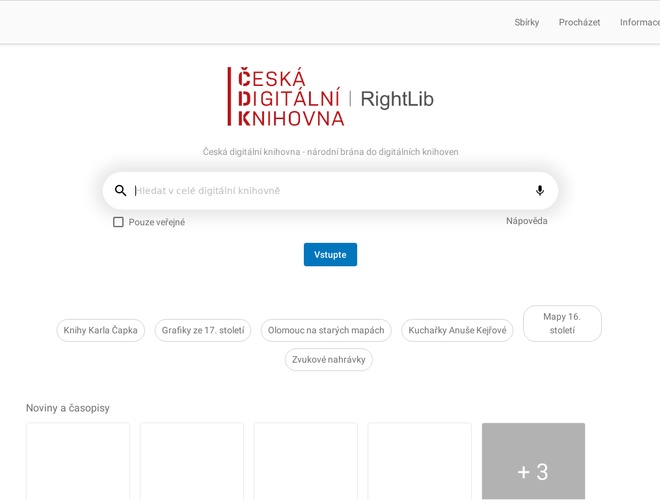Open the Informace menu item

tap(640, 22)
